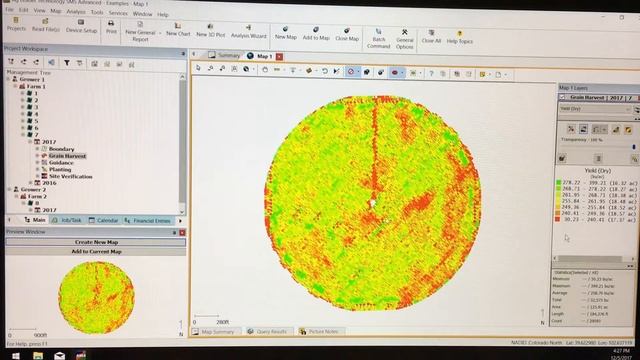
Task: Toggle the Grain Harvest layer visibility checkbox
Action: tap(562, 98)
